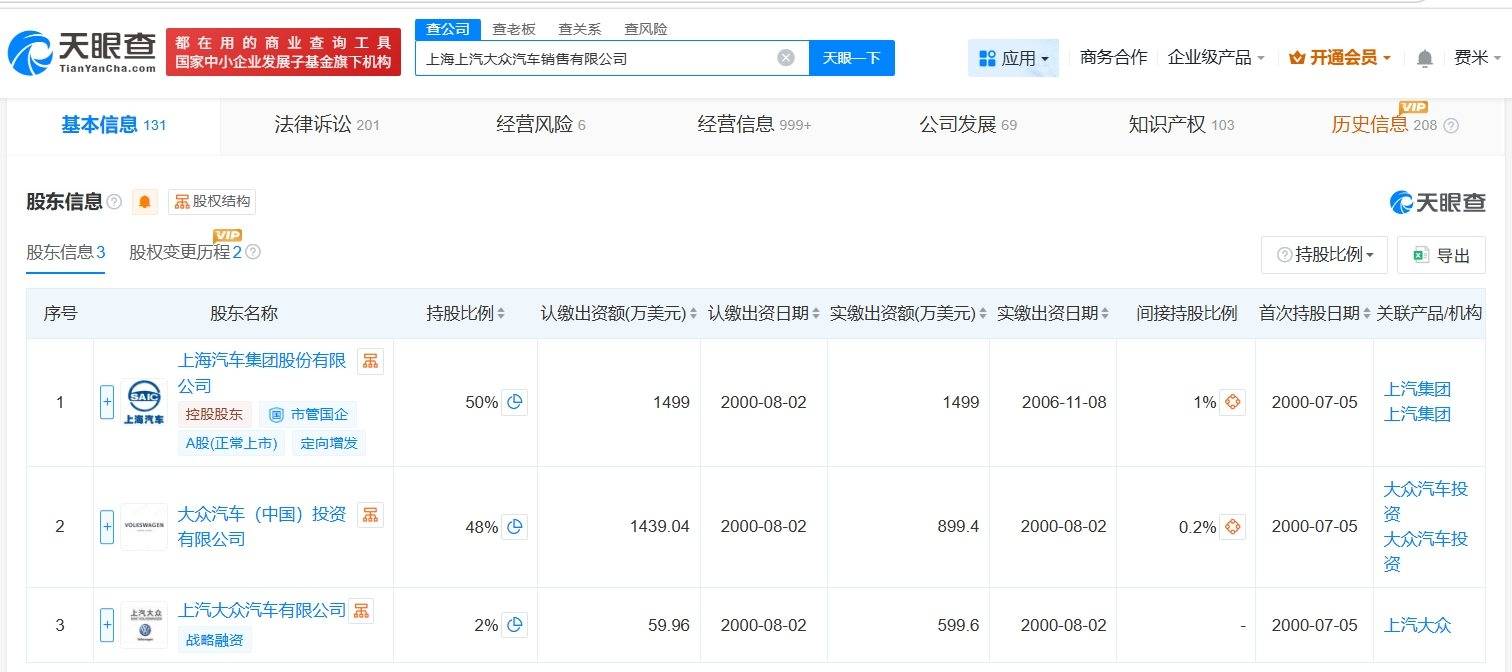The image size is (1512, 672).
Task: Click pie chart icon beside 2%
Action: point(515,625)
